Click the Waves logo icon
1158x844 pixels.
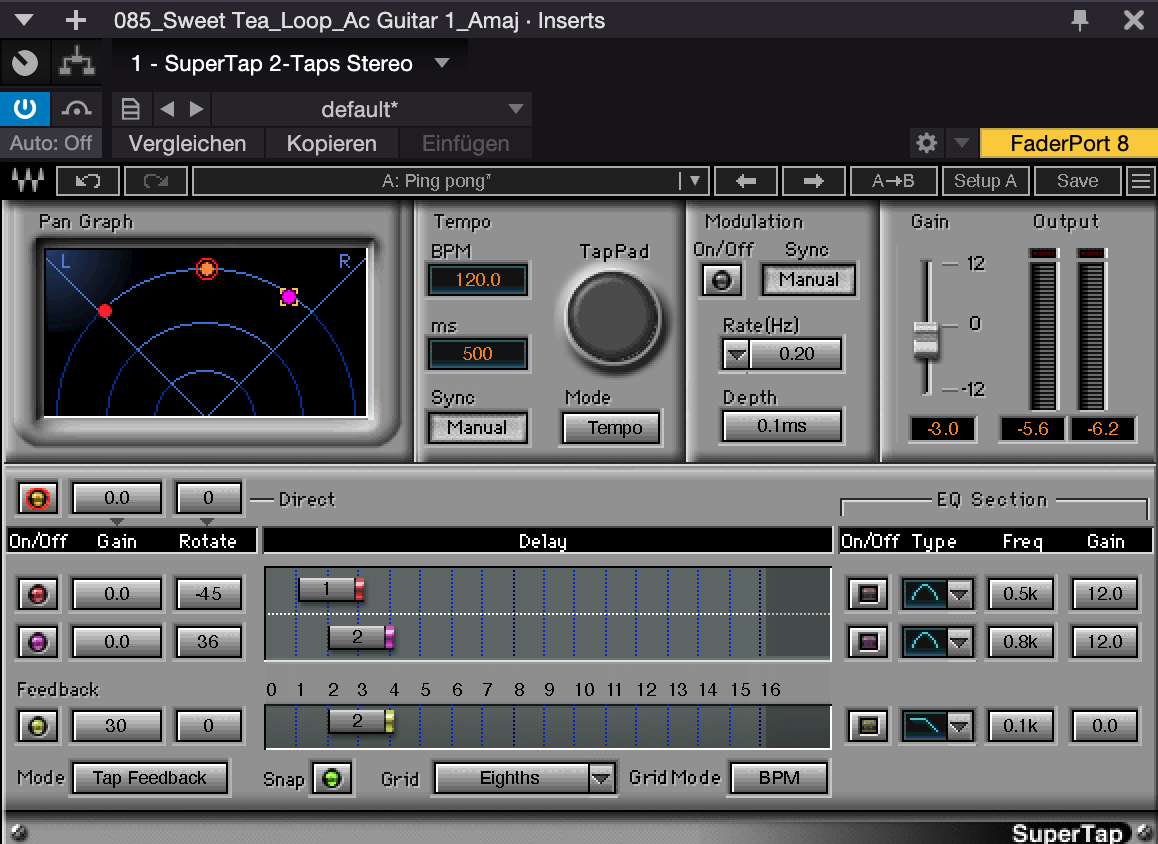[27, 181]
